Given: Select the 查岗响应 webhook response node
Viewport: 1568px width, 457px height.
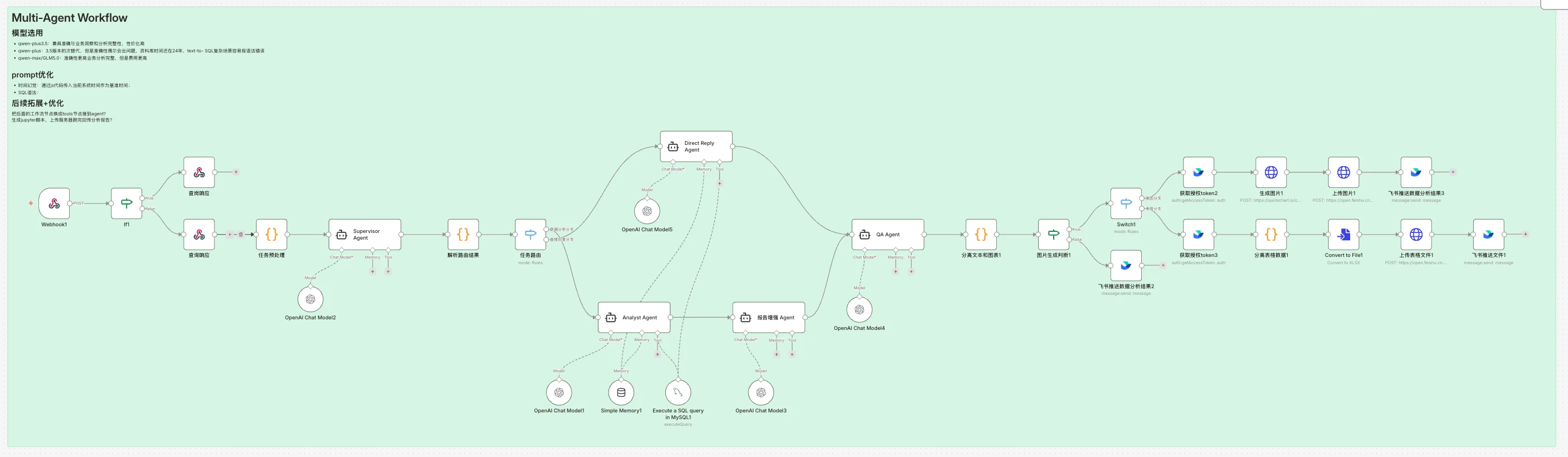Looking at the screenshot, I should click(x=199, y=172).
